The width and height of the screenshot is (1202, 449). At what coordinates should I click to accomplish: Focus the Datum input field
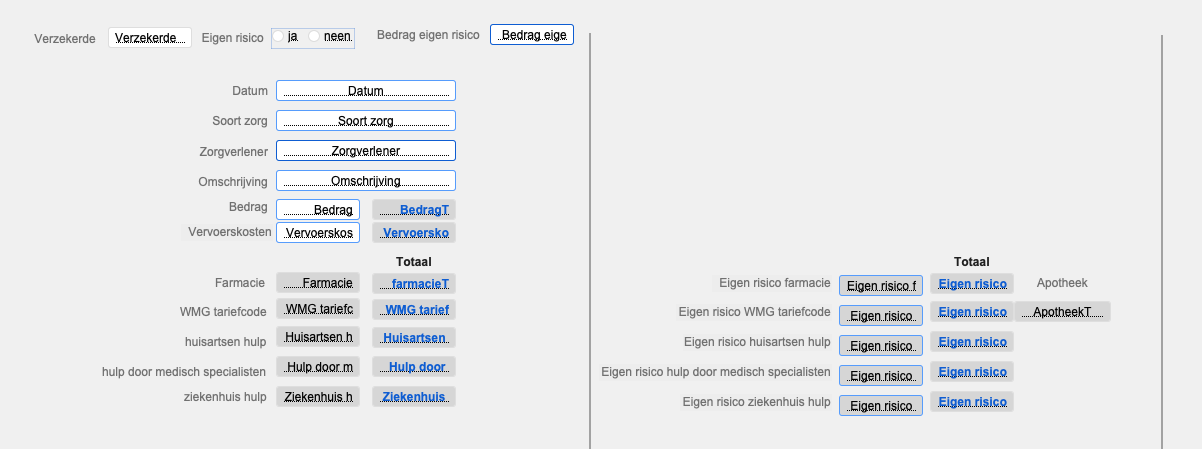[365, 91]
